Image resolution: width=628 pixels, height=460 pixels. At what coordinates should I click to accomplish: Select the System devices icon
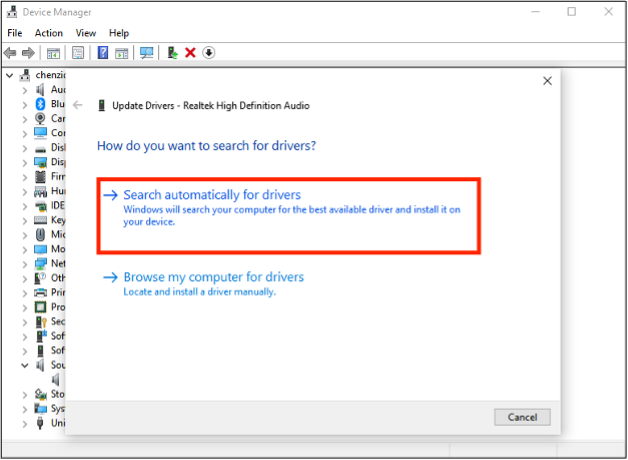coord(40,409)
